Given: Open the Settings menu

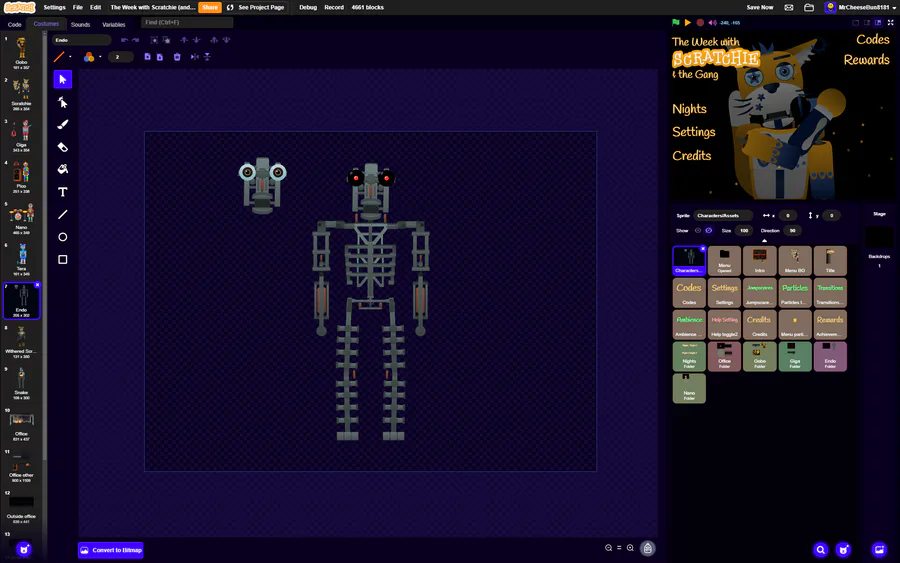Looking at the screenshot, I should (55, 7).
